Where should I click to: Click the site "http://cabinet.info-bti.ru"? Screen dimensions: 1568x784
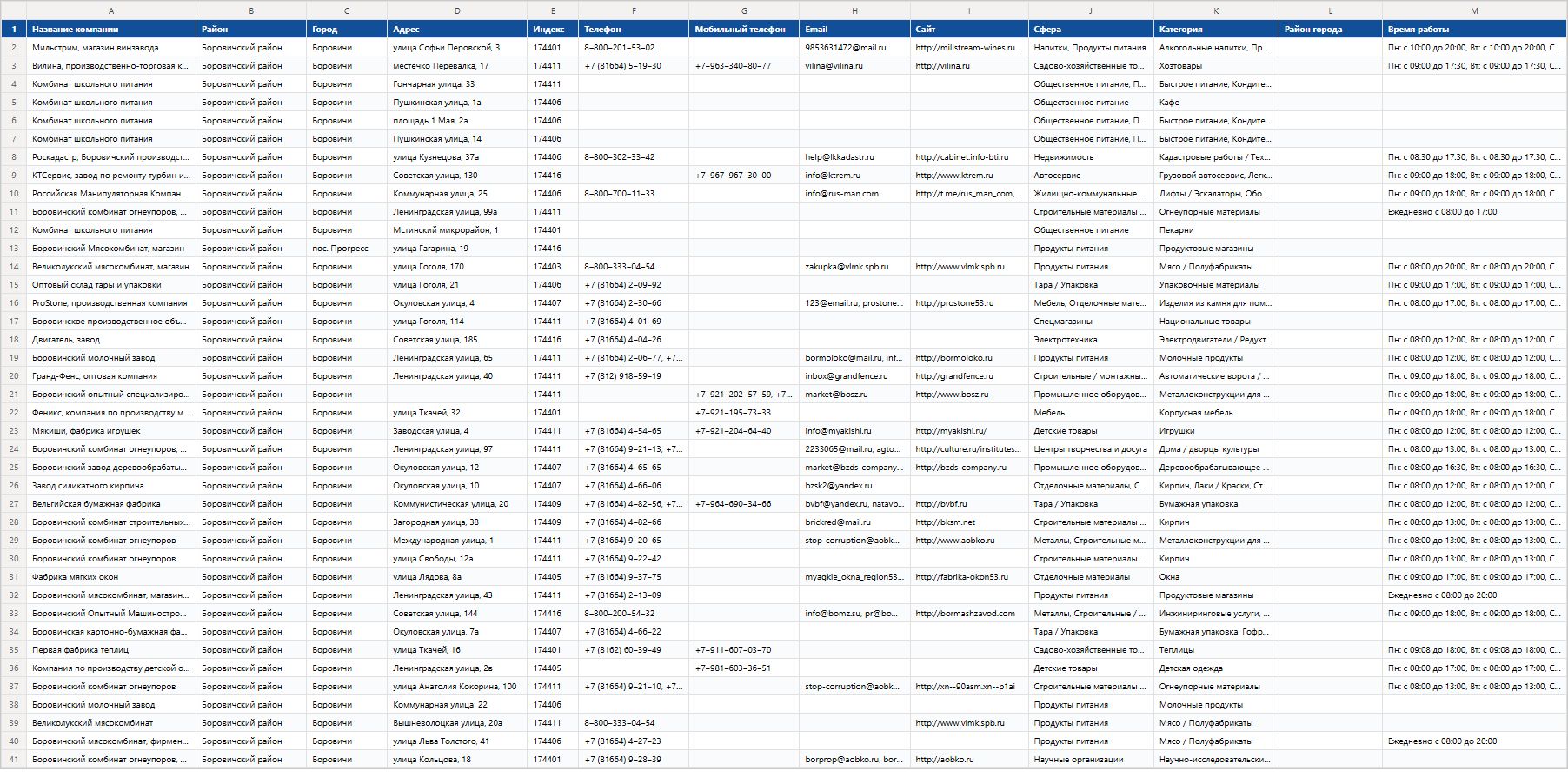(x=969, y=157)
